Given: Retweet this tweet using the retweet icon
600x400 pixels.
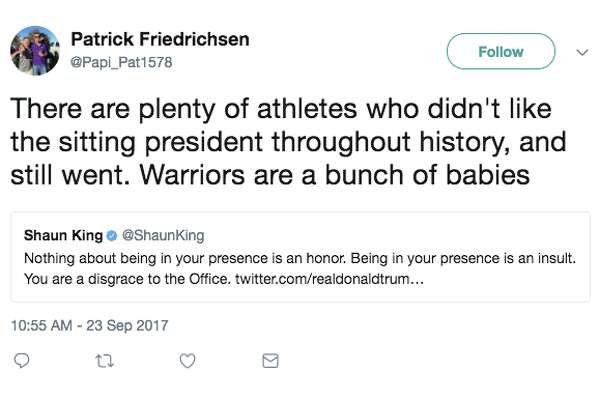Looking at the screenshot, I should (104, 361).
